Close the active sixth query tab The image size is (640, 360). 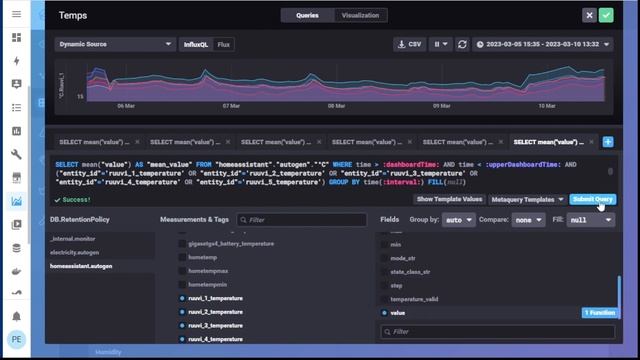click(x=591, y=142)
